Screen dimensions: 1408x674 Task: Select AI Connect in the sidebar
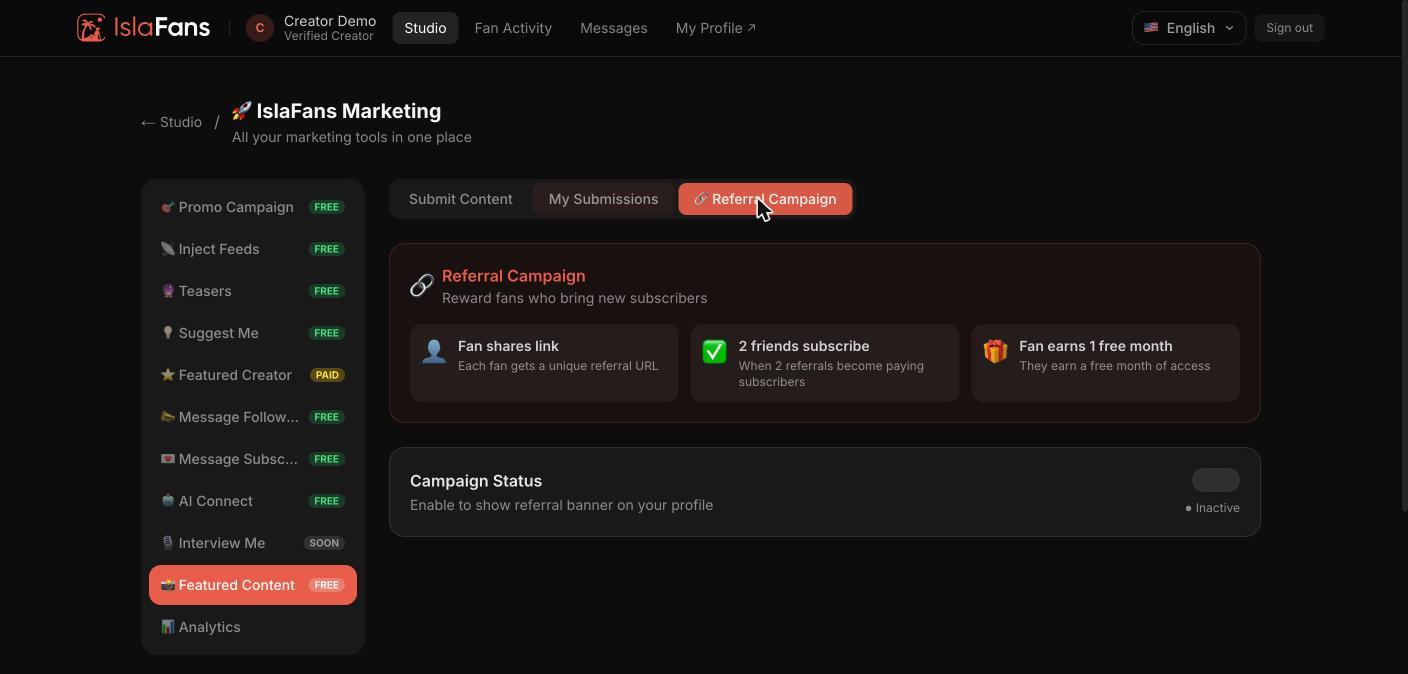point(253,501)
